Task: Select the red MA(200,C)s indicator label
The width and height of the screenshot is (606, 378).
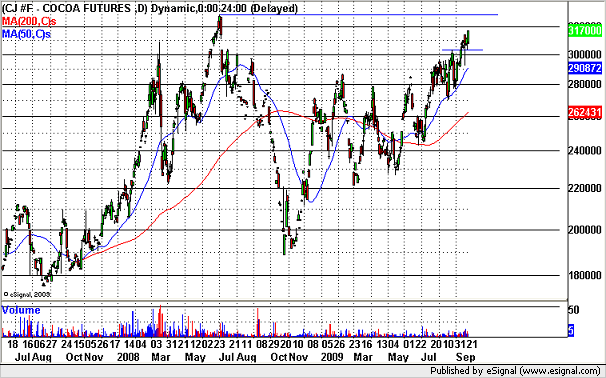Action: tap(29, 21)
